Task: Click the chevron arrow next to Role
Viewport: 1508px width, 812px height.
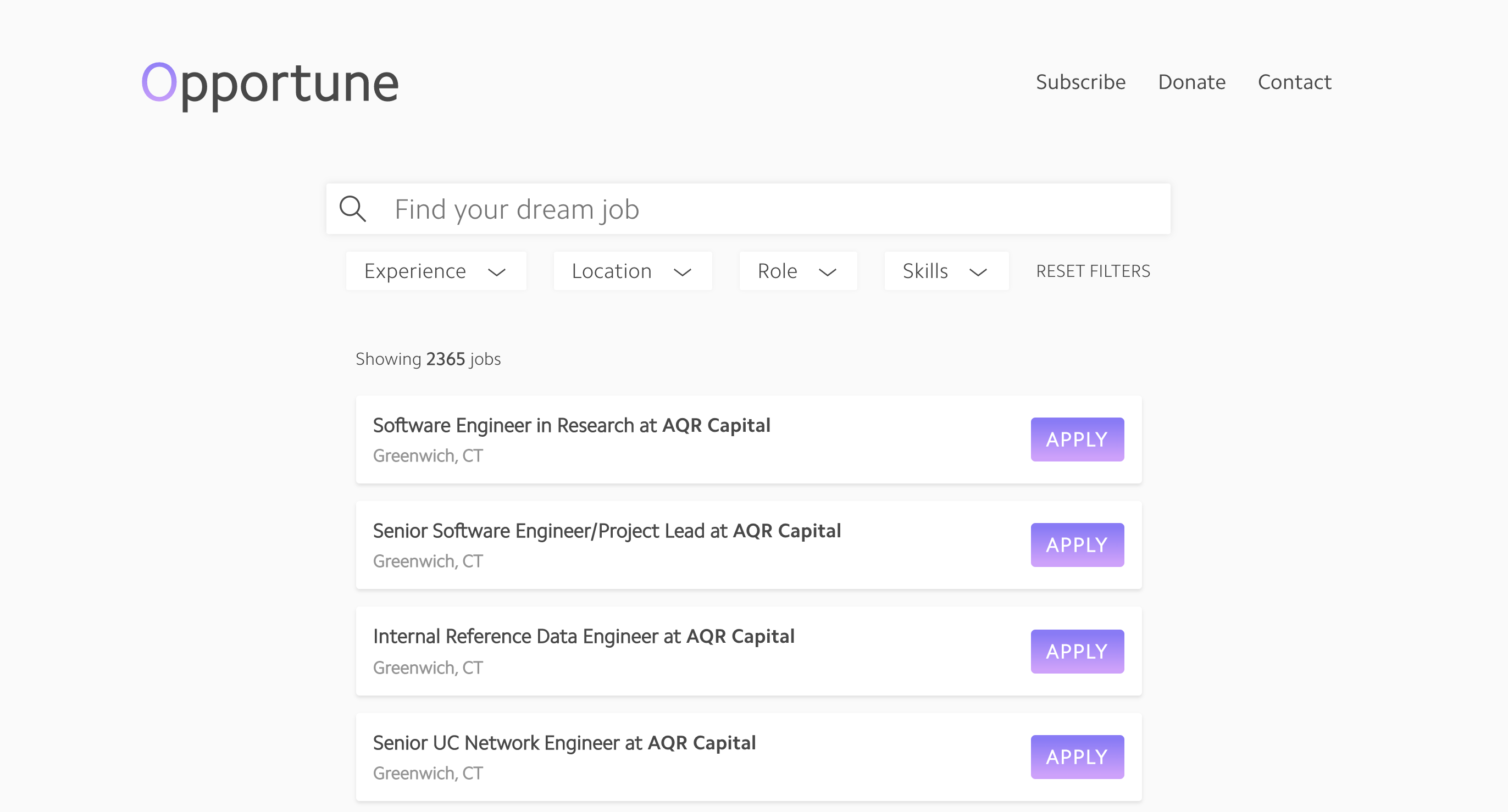Action: point(827,272)
